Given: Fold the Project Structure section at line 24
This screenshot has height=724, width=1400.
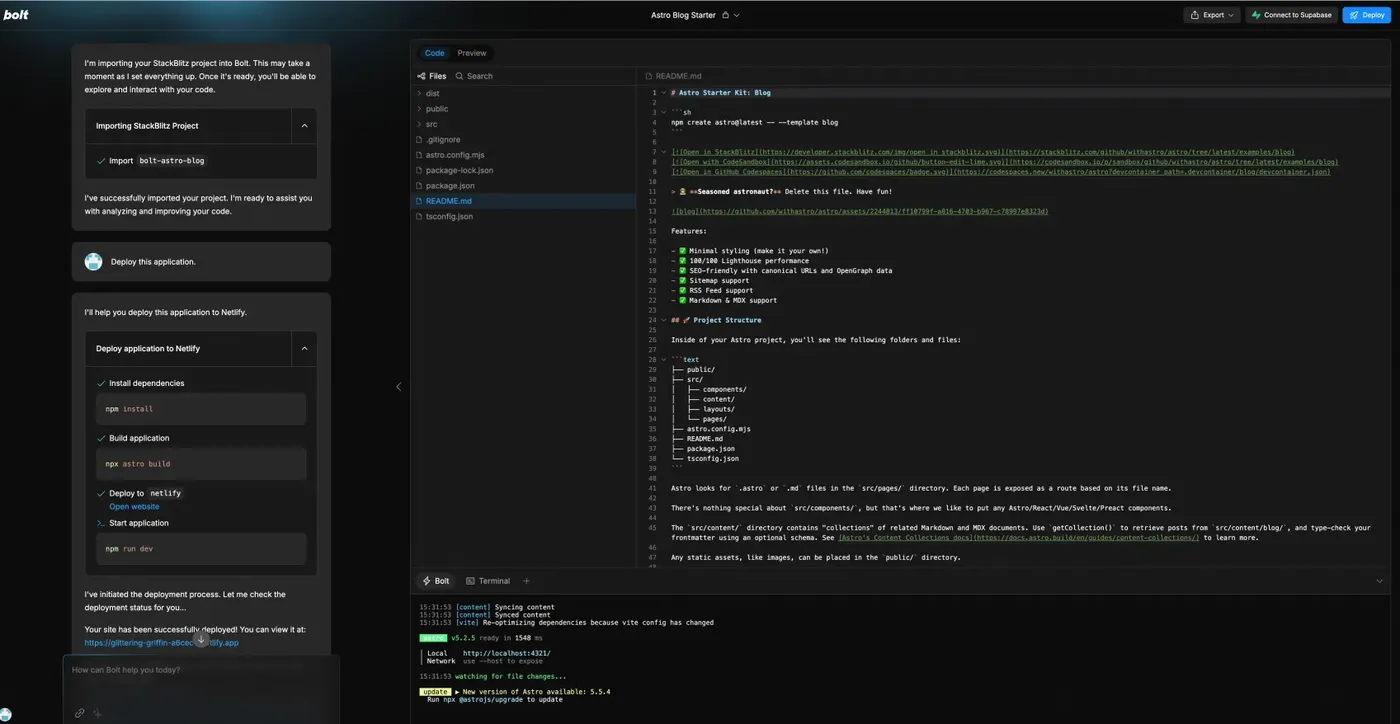Looking at the screenshot, I should coord(663,320).
